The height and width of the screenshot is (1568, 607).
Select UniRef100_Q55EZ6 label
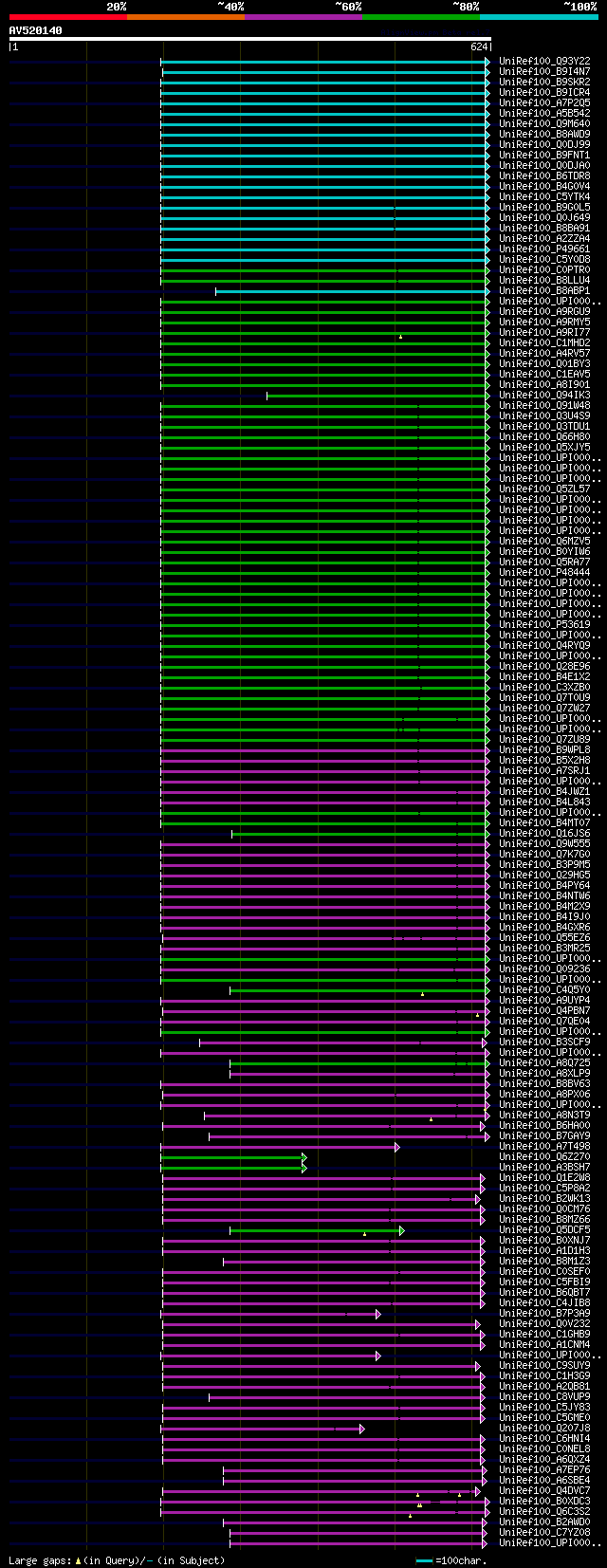544,937
